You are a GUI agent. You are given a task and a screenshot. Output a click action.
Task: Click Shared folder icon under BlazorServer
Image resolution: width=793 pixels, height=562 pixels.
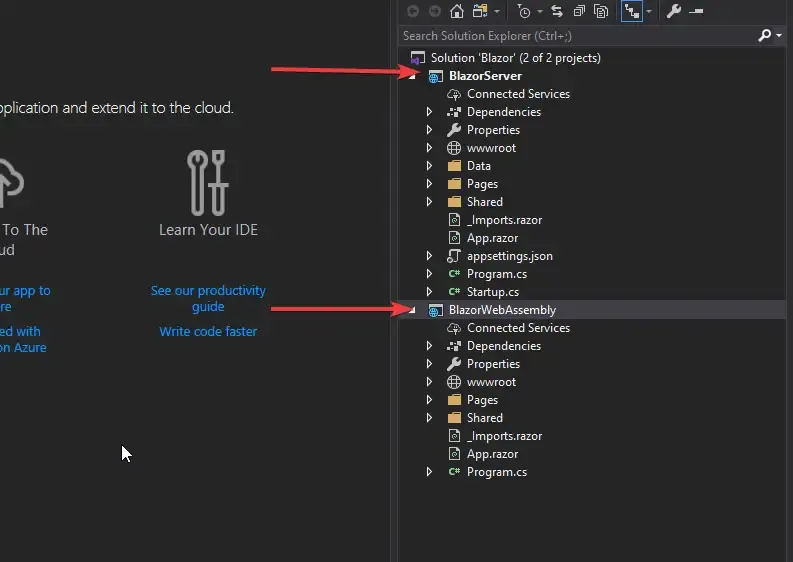coord(454,202)
